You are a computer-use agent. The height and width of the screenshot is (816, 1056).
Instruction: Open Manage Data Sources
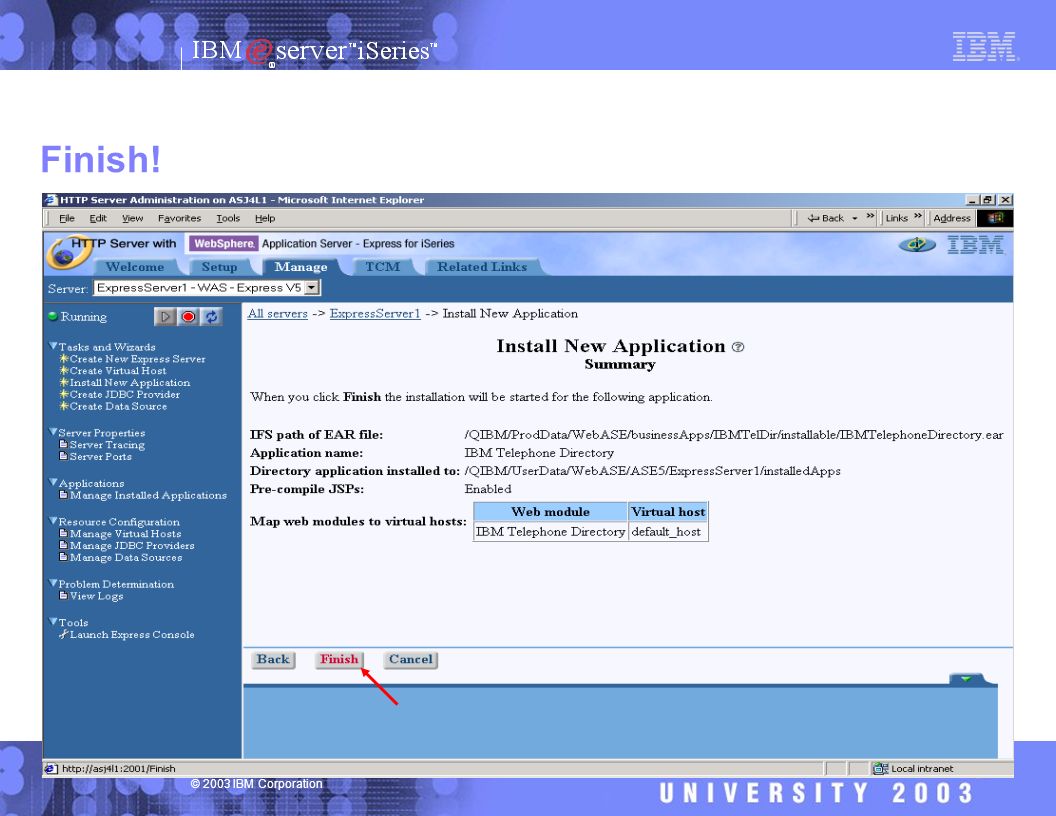click(x=126, y=557)
